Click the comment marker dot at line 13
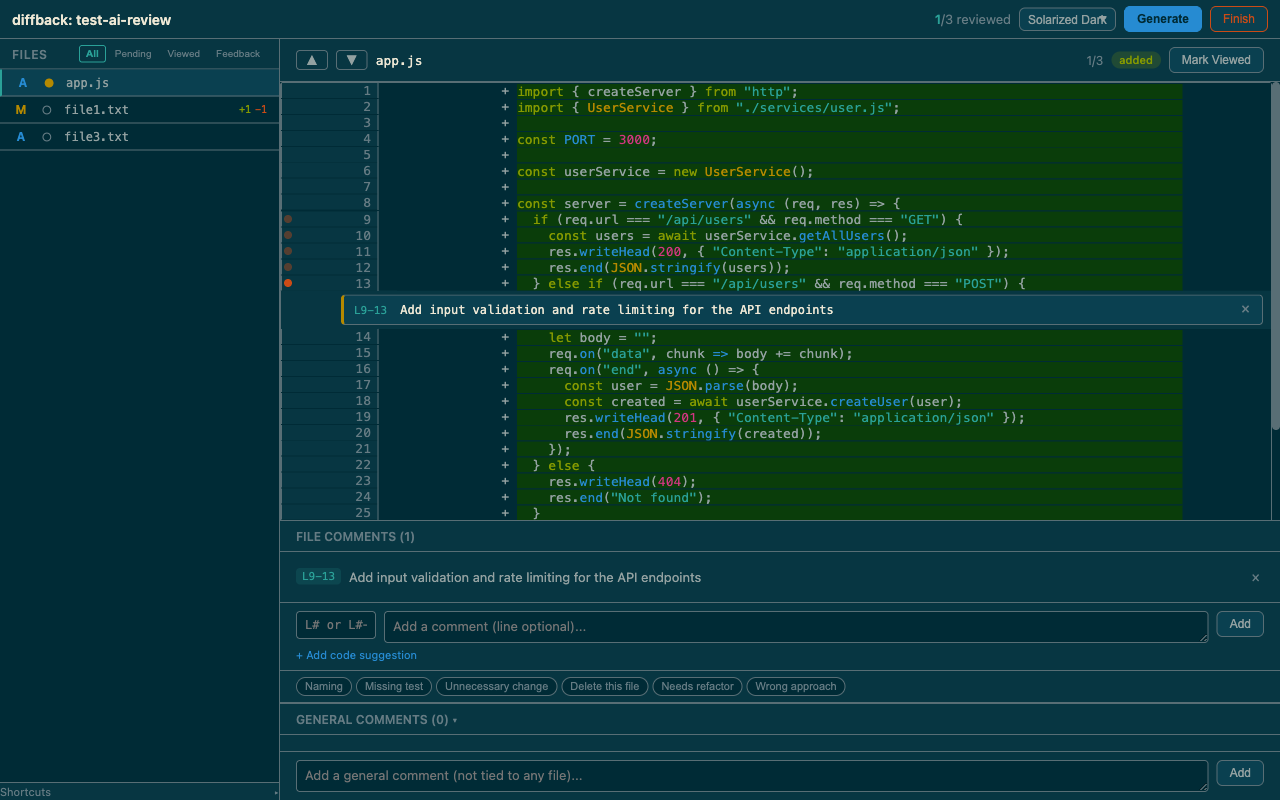This screenshot has width=1280, height=800. click(289, 283)
